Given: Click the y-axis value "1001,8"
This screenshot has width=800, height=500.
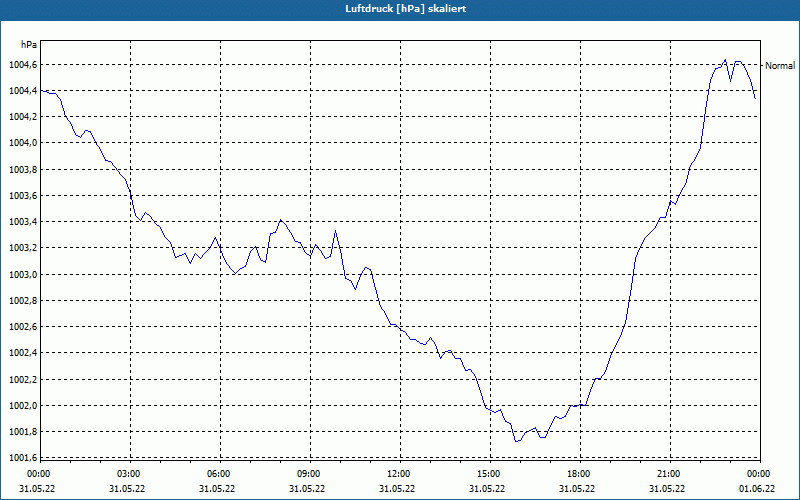Looking at the screenshot, I should pyautogui.click(x=23, y=432).
